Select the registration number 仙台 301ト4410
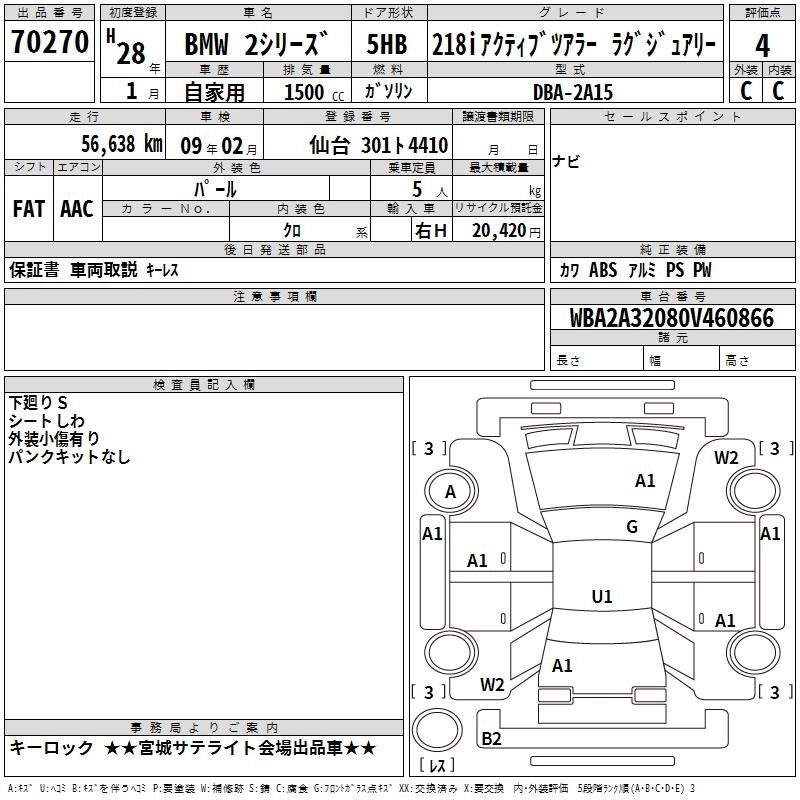800x800 pixels. click(379, 145)
